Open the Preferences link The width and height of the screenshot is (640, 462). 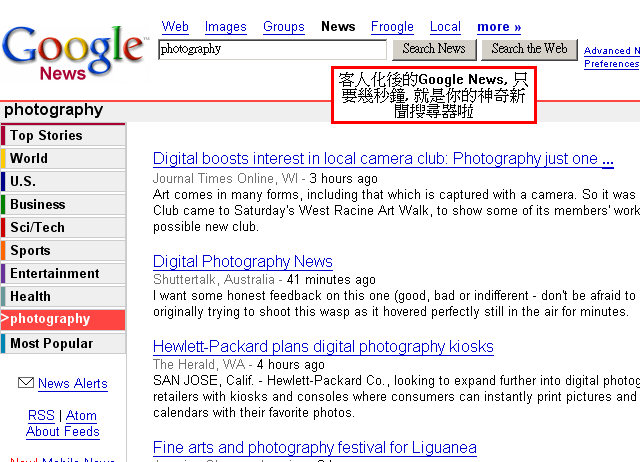point(612,64)
